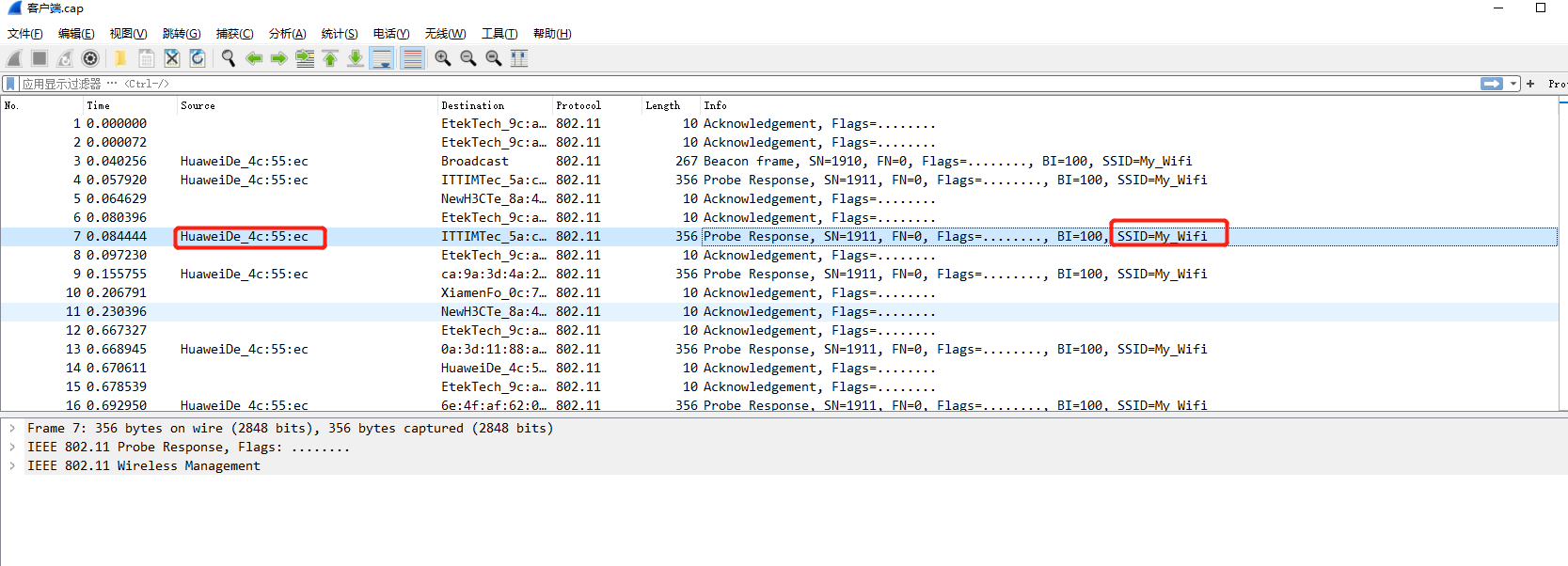Image resolution: width=1568 pixels, height=566 pixels.
Task: Open the 分析(A) menu
Action: [x=287, y=34]
